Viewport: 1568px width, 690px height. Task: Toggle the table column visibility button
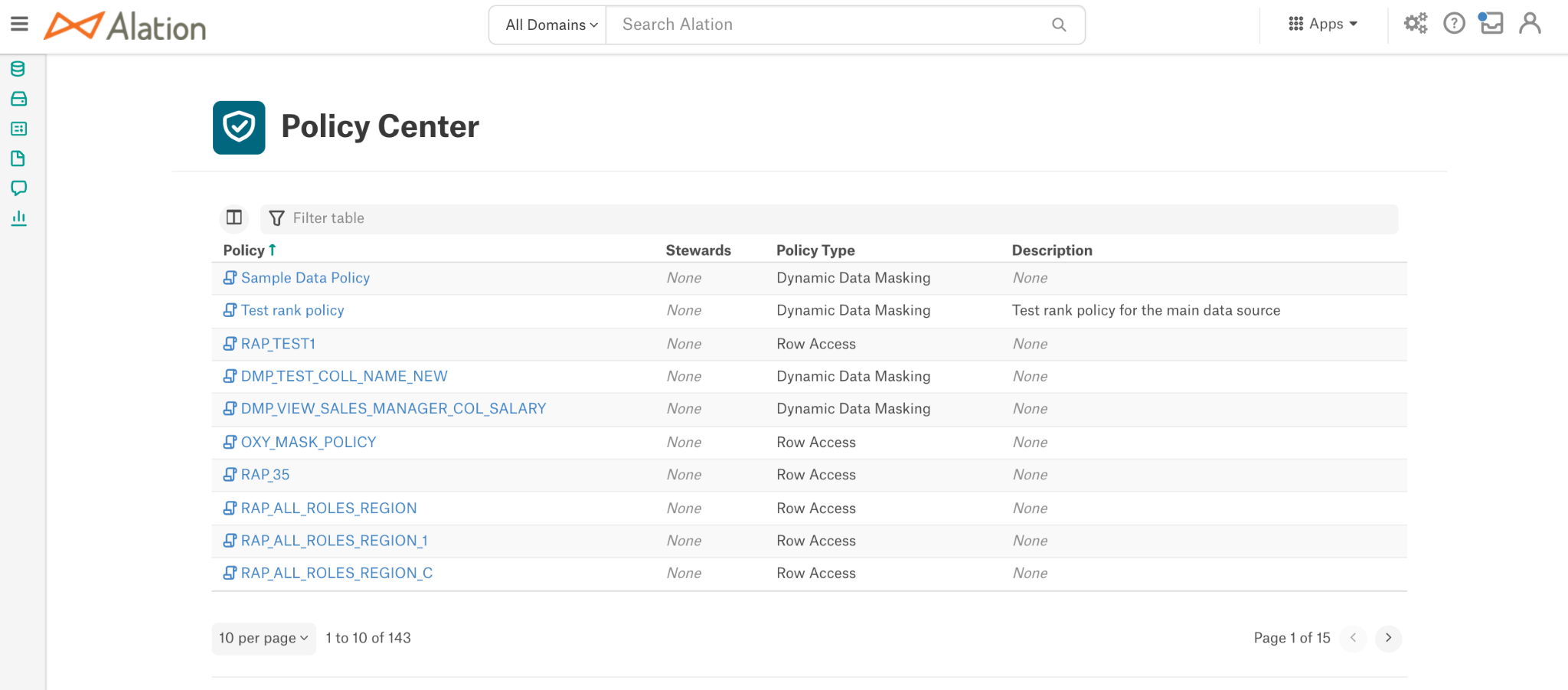point(234,218)
